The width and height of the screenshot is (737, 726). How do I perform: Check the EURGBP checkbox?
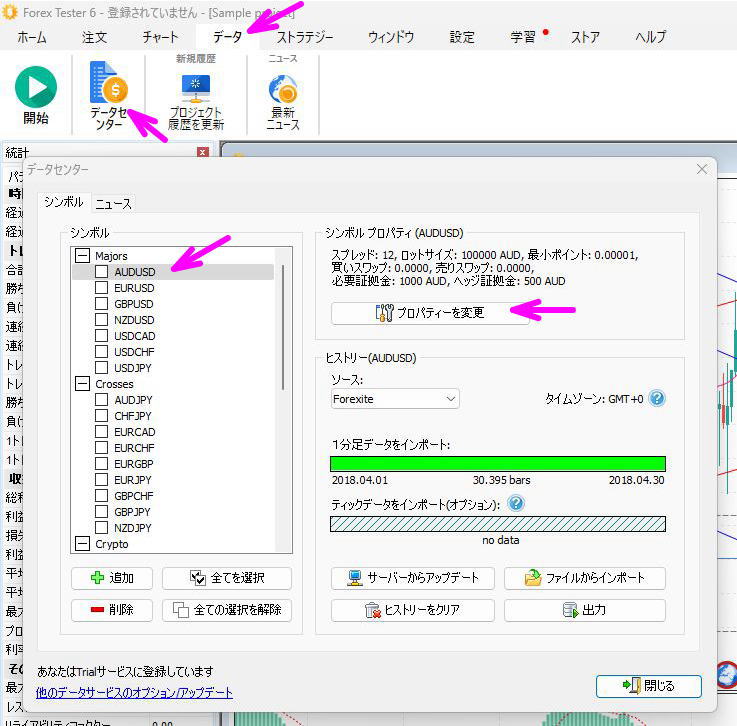click(102, 463)
